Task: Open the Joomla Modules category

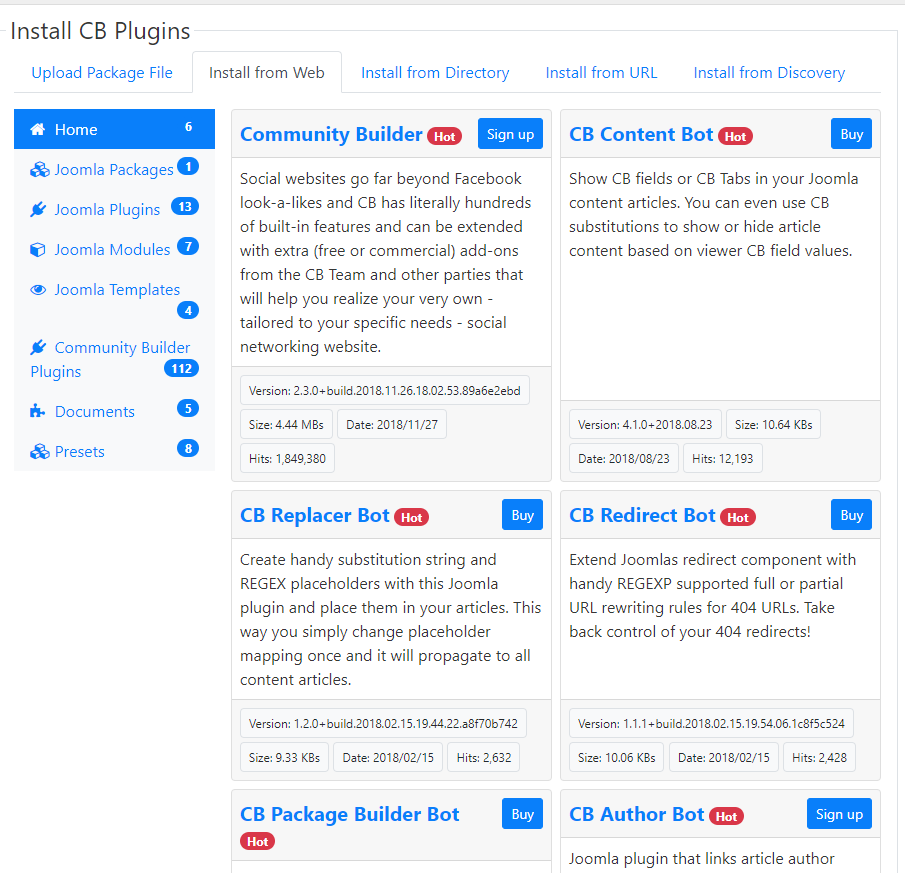Action: point(114,250)
